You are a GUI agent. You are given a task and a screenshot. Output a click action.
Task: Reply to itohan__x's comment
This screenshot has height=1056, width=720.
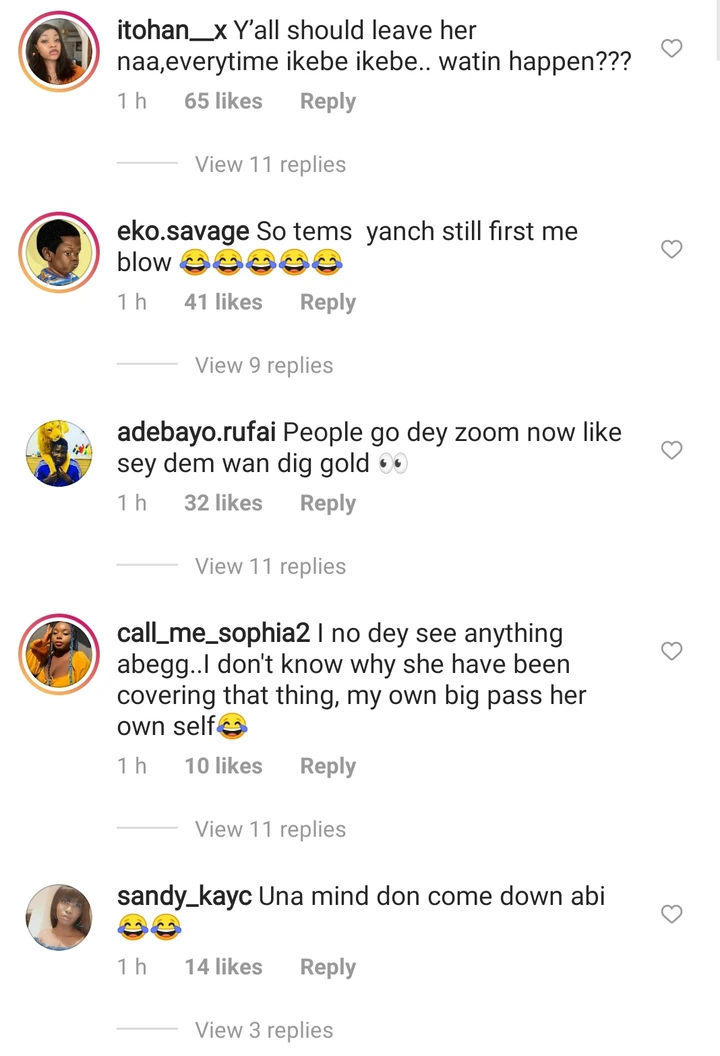(328, 102)
